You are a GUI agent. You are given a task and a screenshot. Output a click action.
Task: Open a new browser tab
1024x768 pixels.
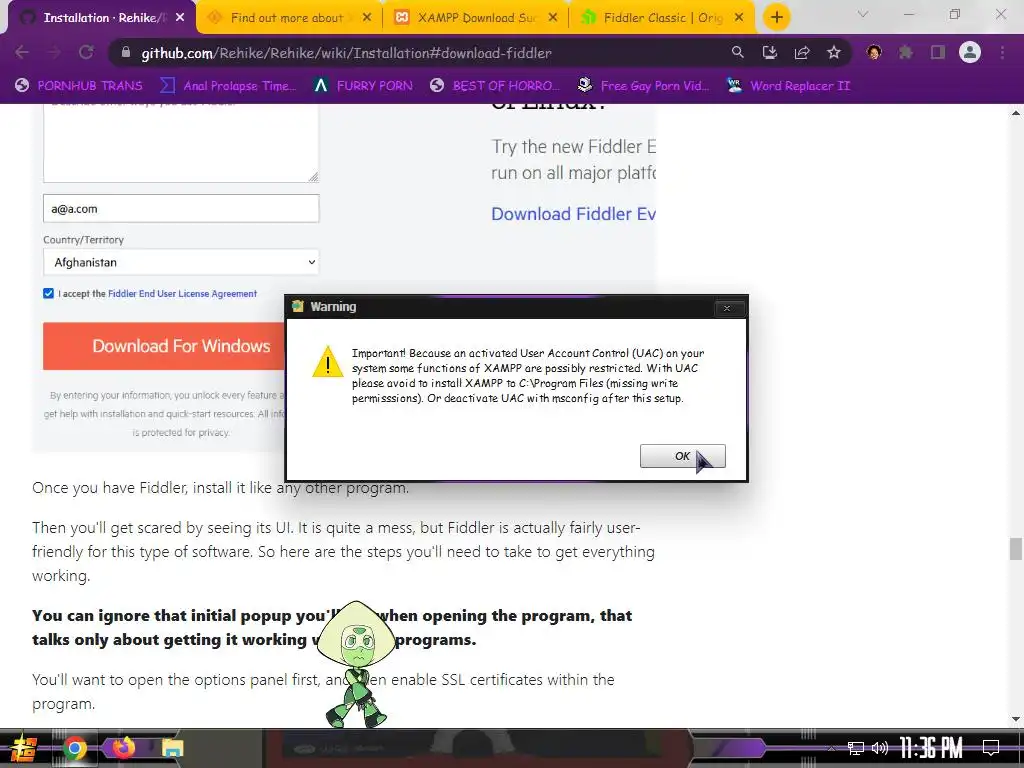(x=776, y=18)
